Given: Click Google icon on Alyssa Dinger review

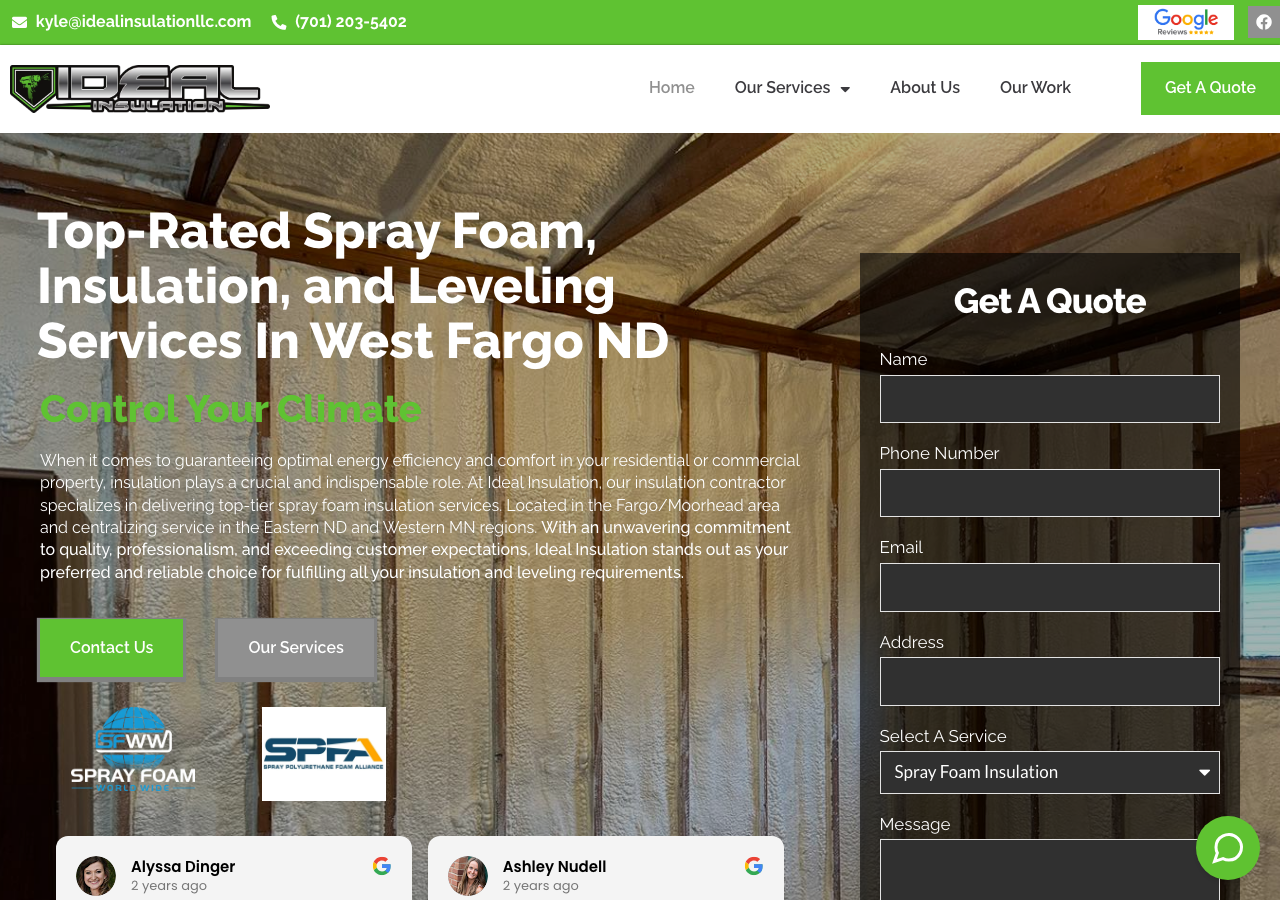Looking at the screenshot, I should (382, 866).
